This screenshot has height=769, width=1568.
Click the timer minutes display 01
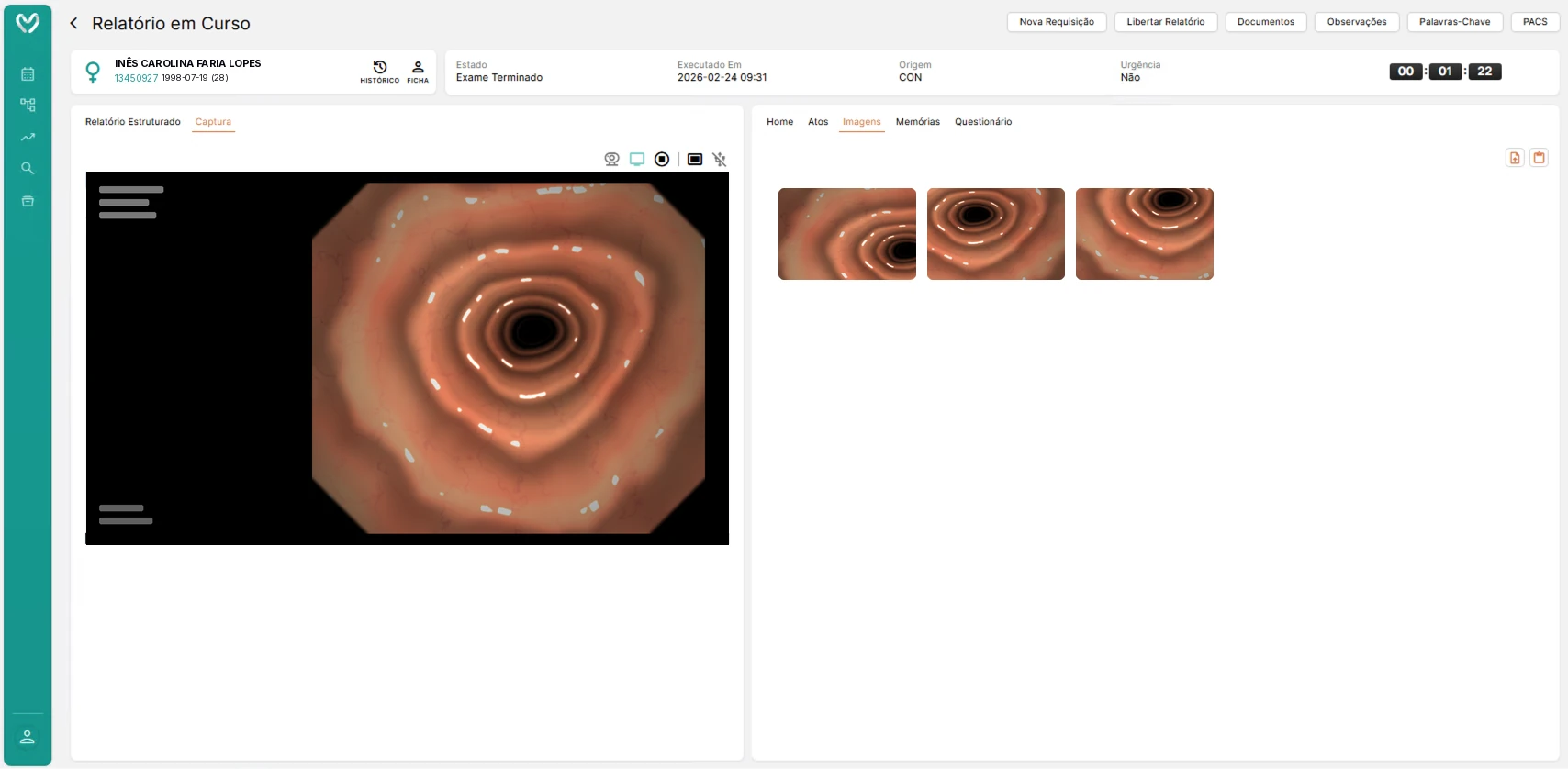[x=1445, y=72]
